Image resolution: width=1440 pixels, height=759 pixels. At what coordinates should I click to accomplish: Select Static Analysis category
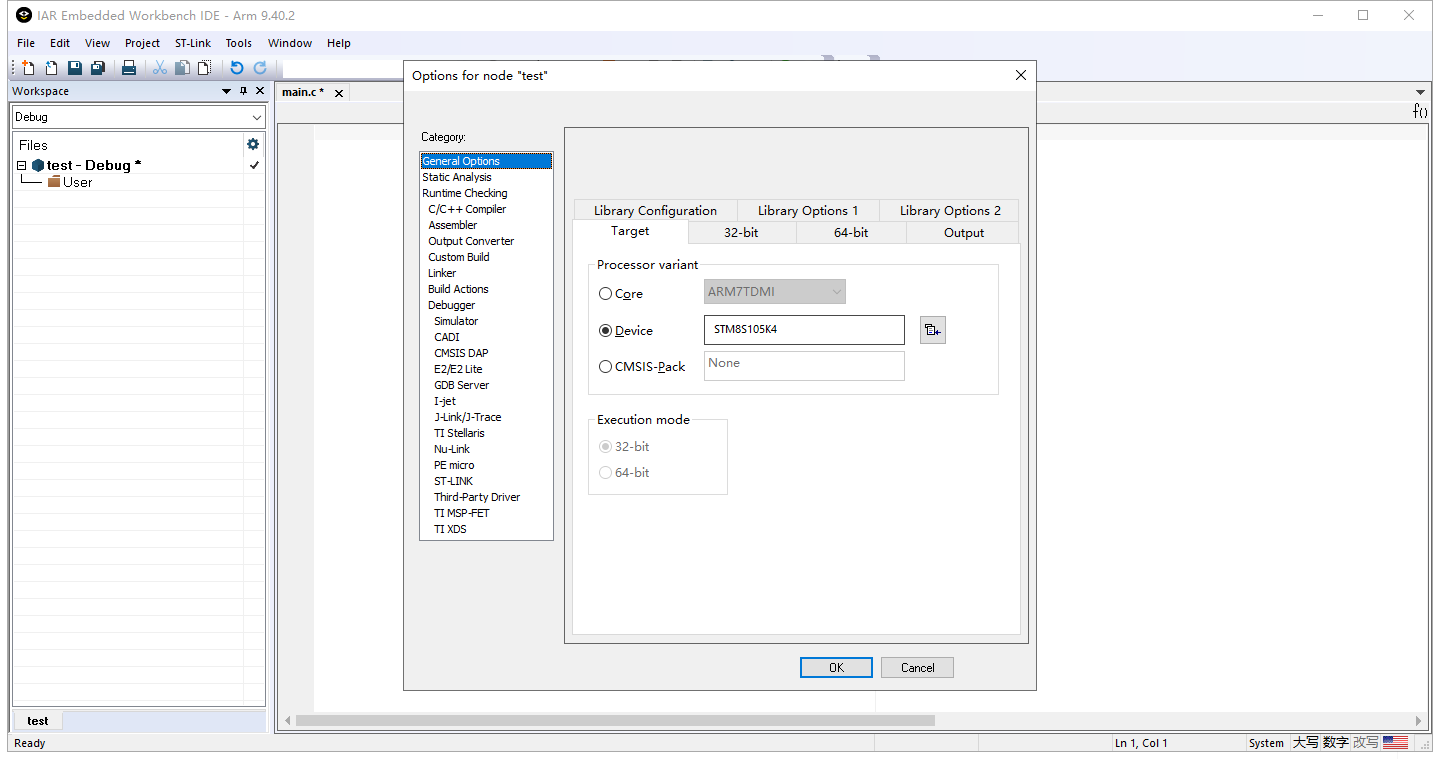[457, 177]
